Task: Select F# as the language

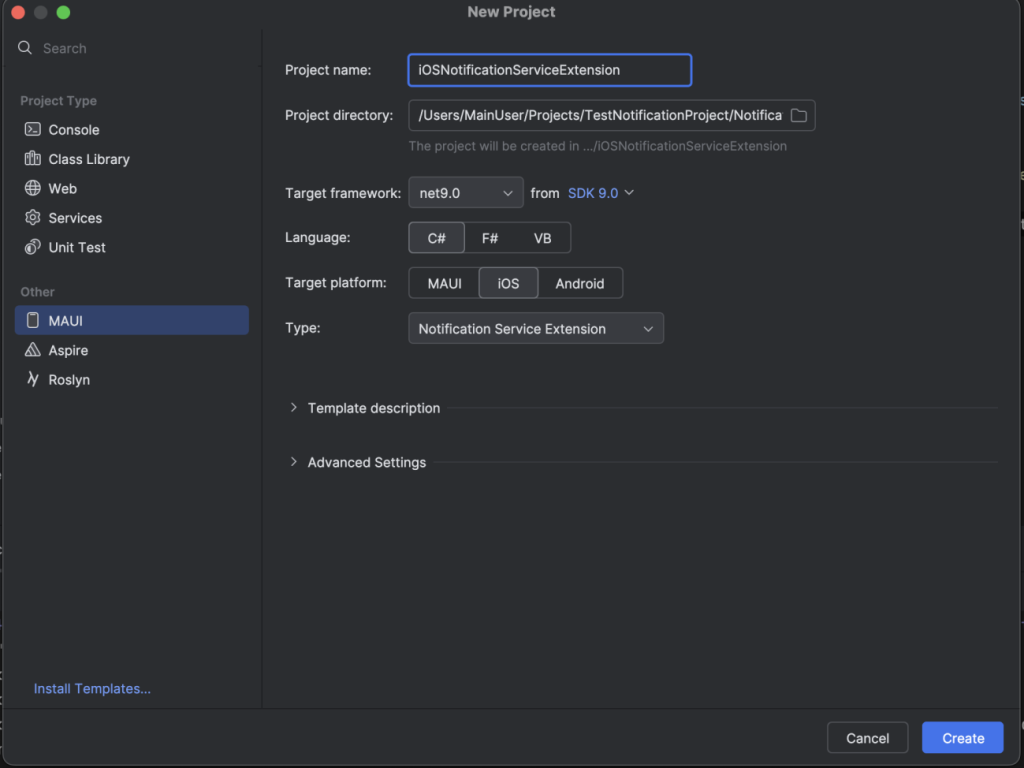Action: pyautogui.click(x=490, y=238)
